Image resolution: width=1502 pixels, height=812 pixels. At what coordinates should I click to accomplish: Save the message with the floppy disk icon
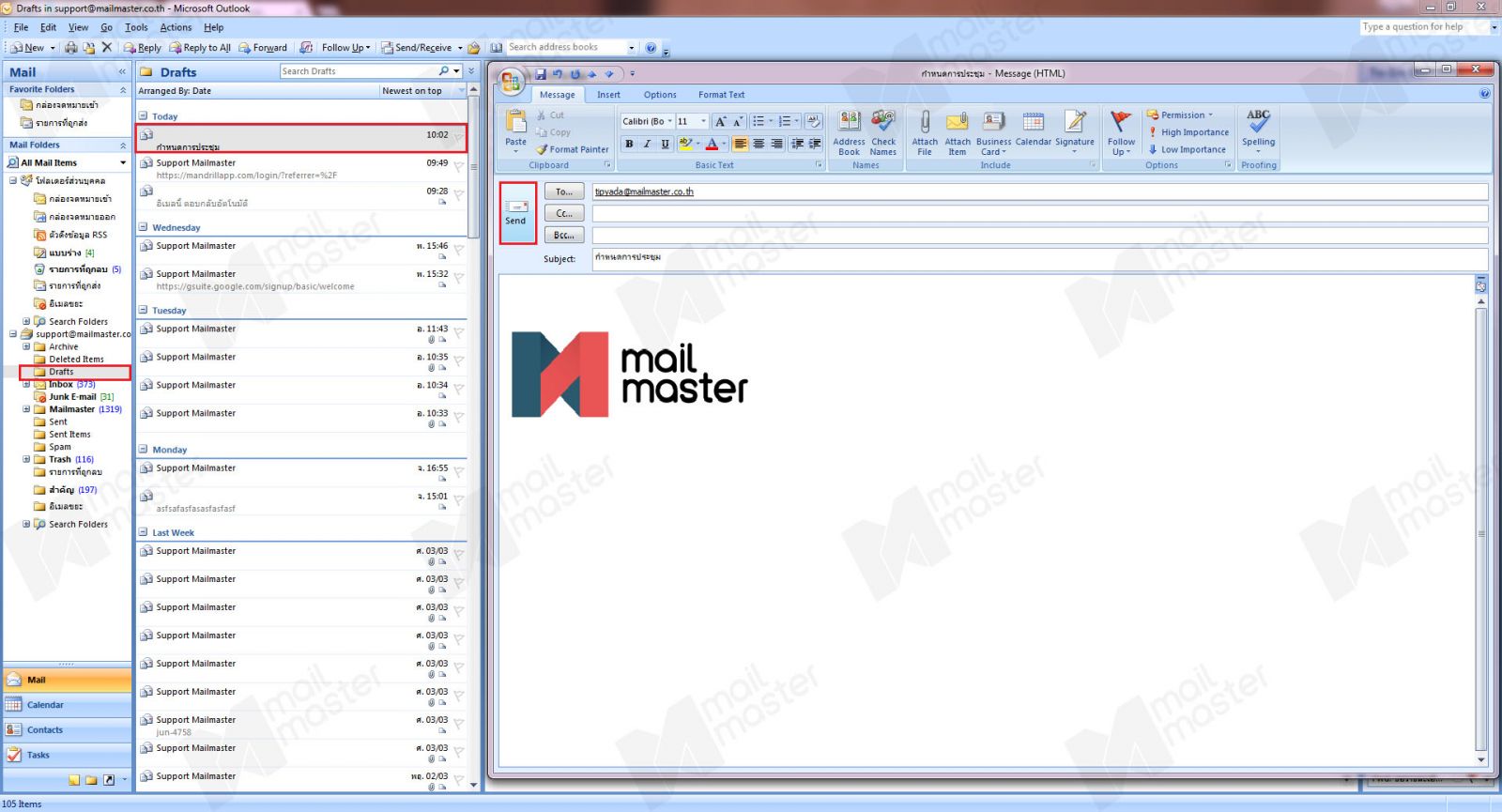pos(541,74)
